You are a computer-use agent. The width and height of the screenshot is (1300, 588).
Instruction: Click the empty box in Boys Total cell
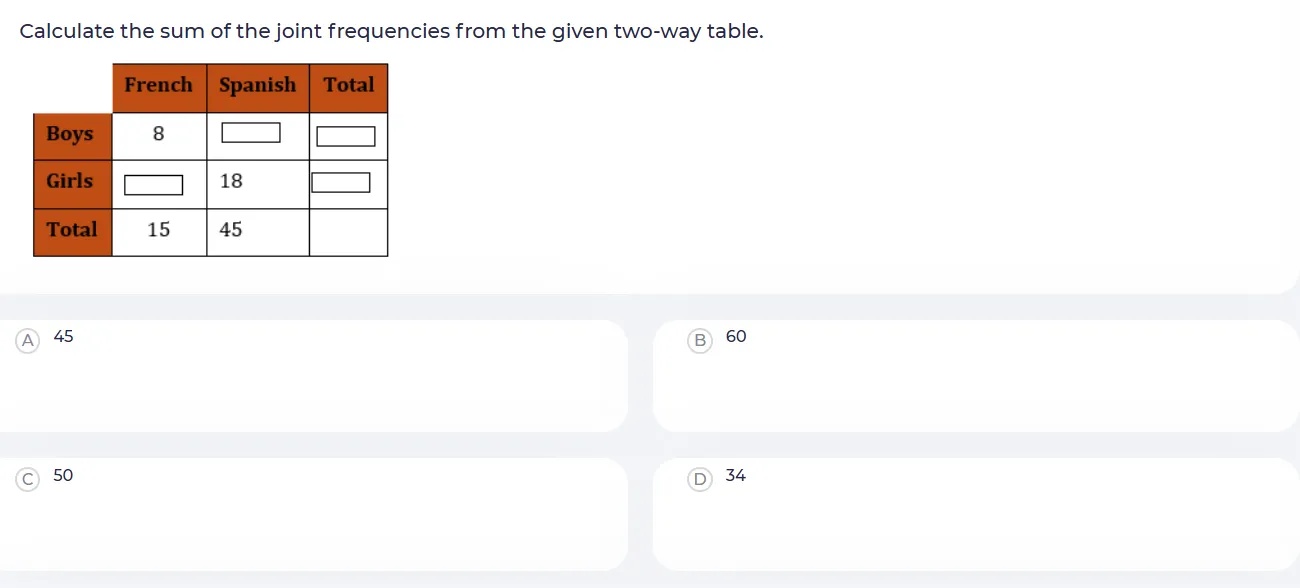[347, 135]
